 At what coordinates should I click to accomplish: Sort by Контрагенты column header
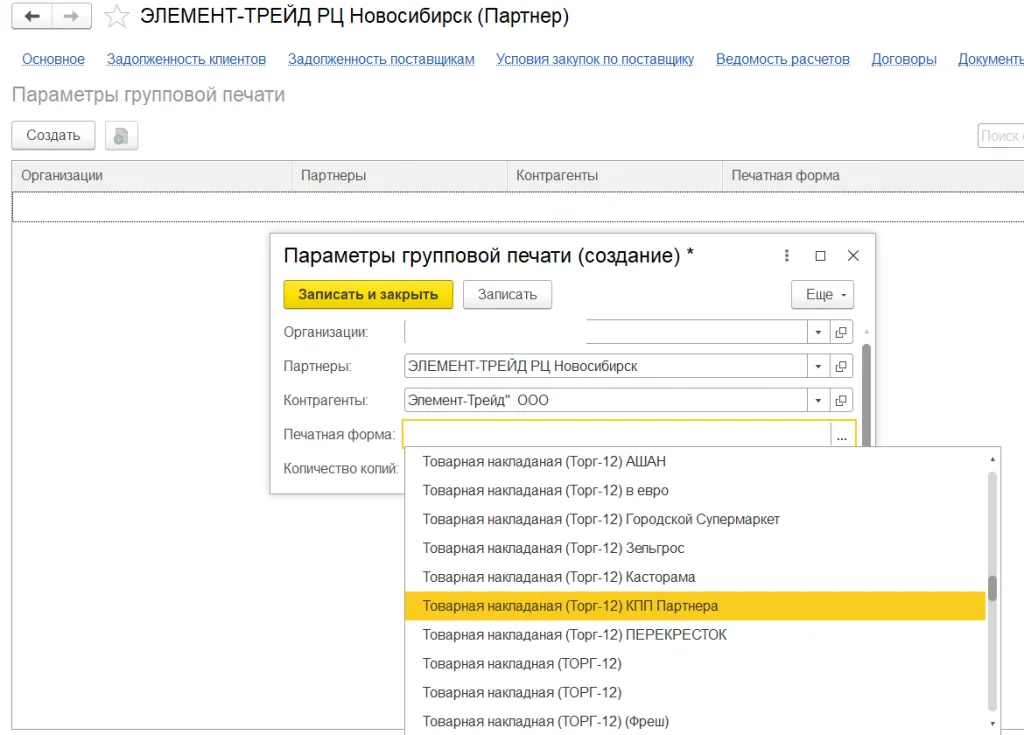click(615, 176)
